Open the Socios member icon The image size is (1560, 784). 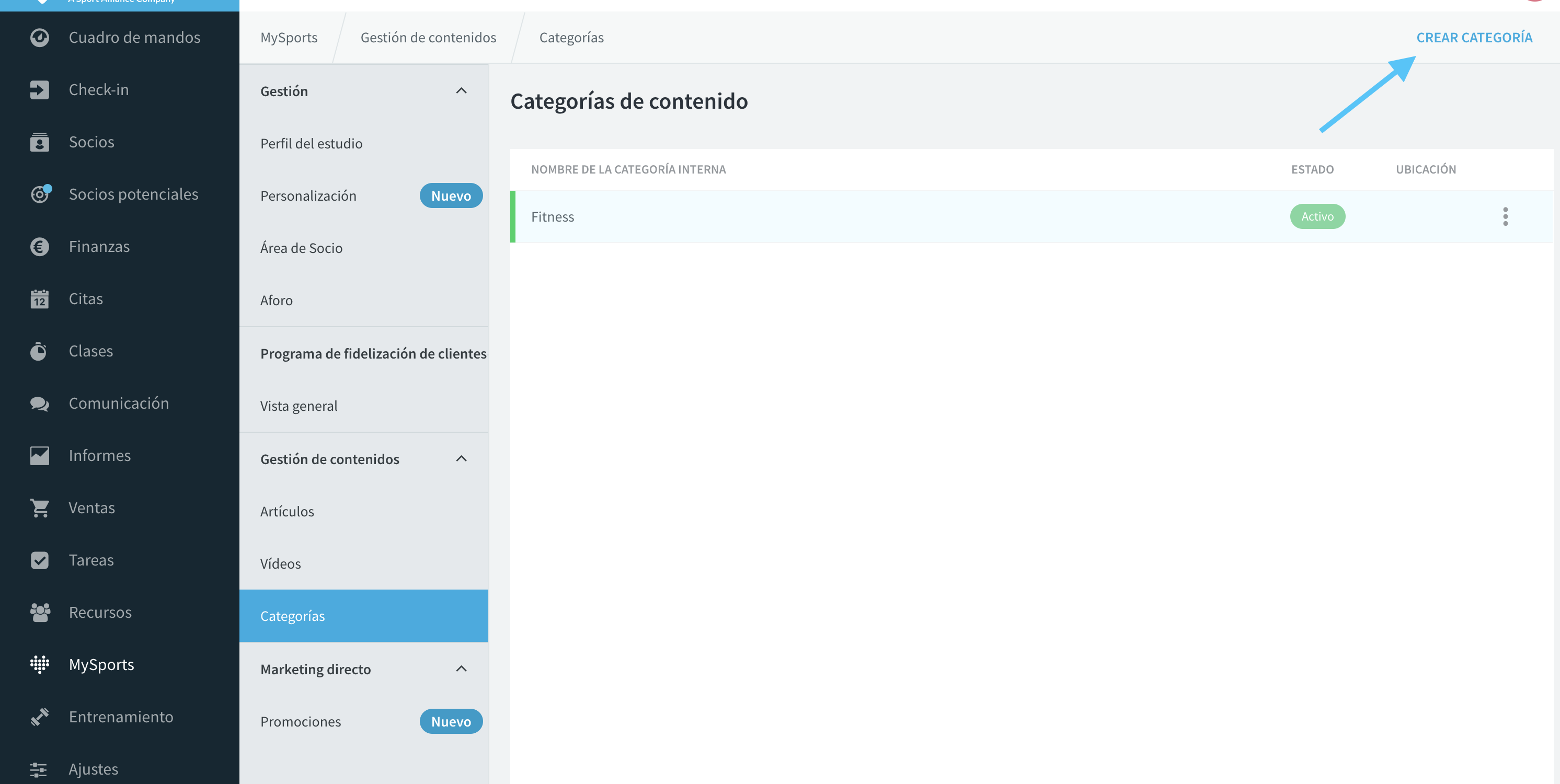[x=39, y=142]
